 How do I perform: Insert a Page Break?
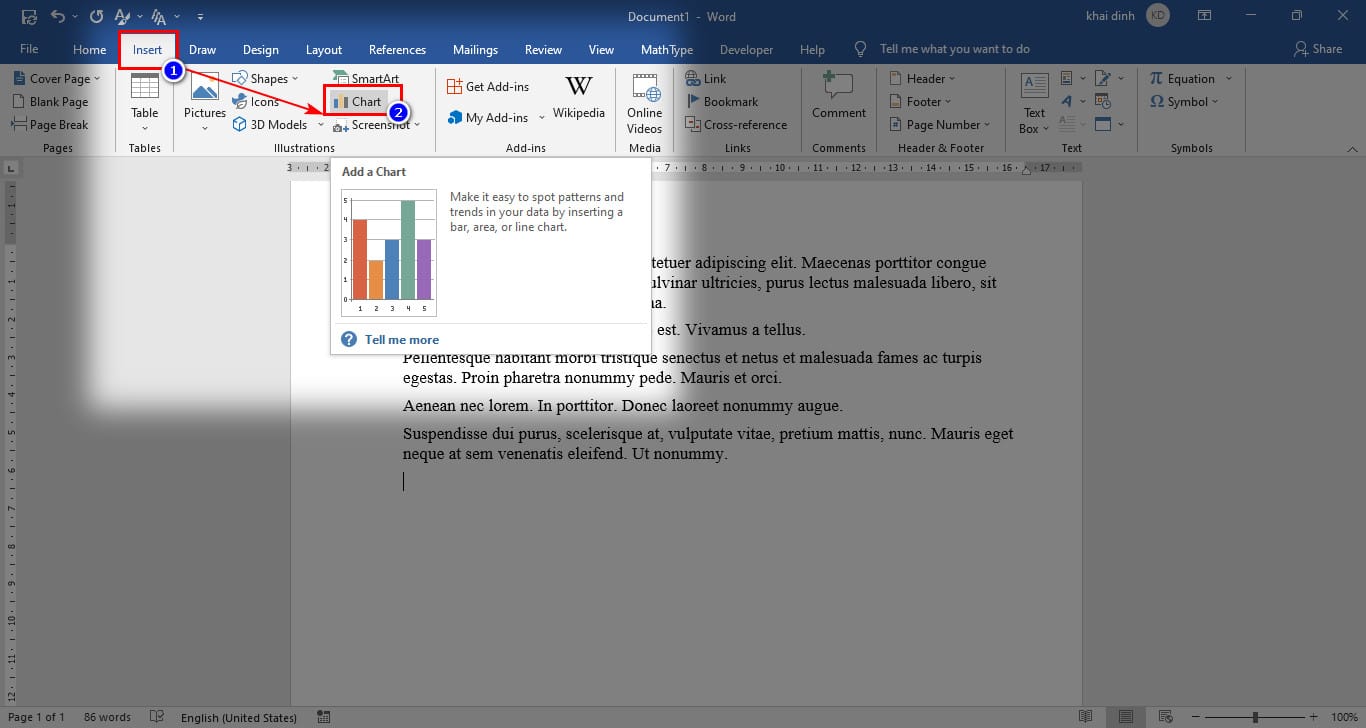click(50, 125)
